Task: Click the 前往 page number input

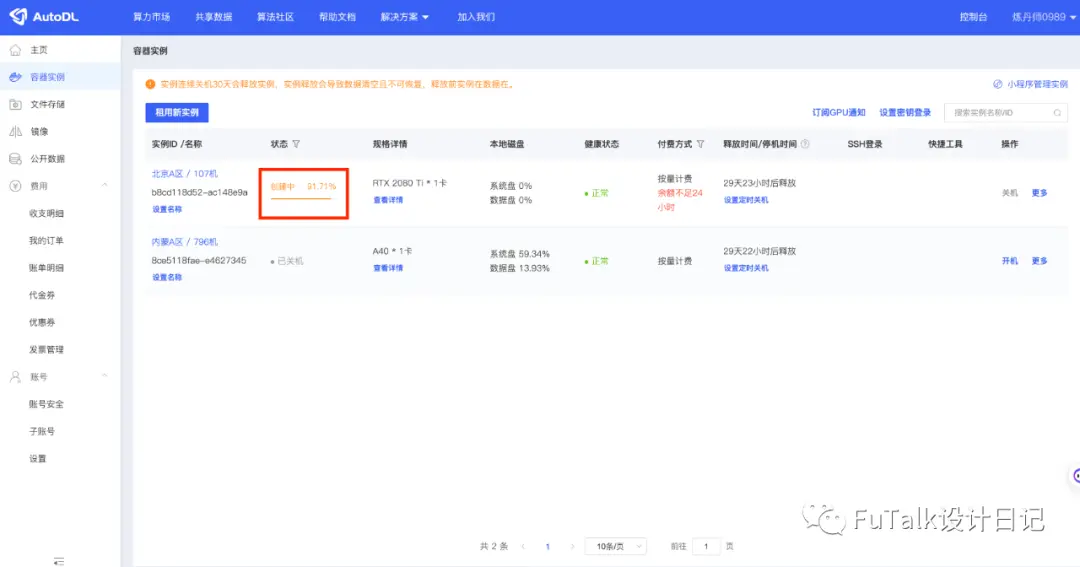Action: coord(706,546)
